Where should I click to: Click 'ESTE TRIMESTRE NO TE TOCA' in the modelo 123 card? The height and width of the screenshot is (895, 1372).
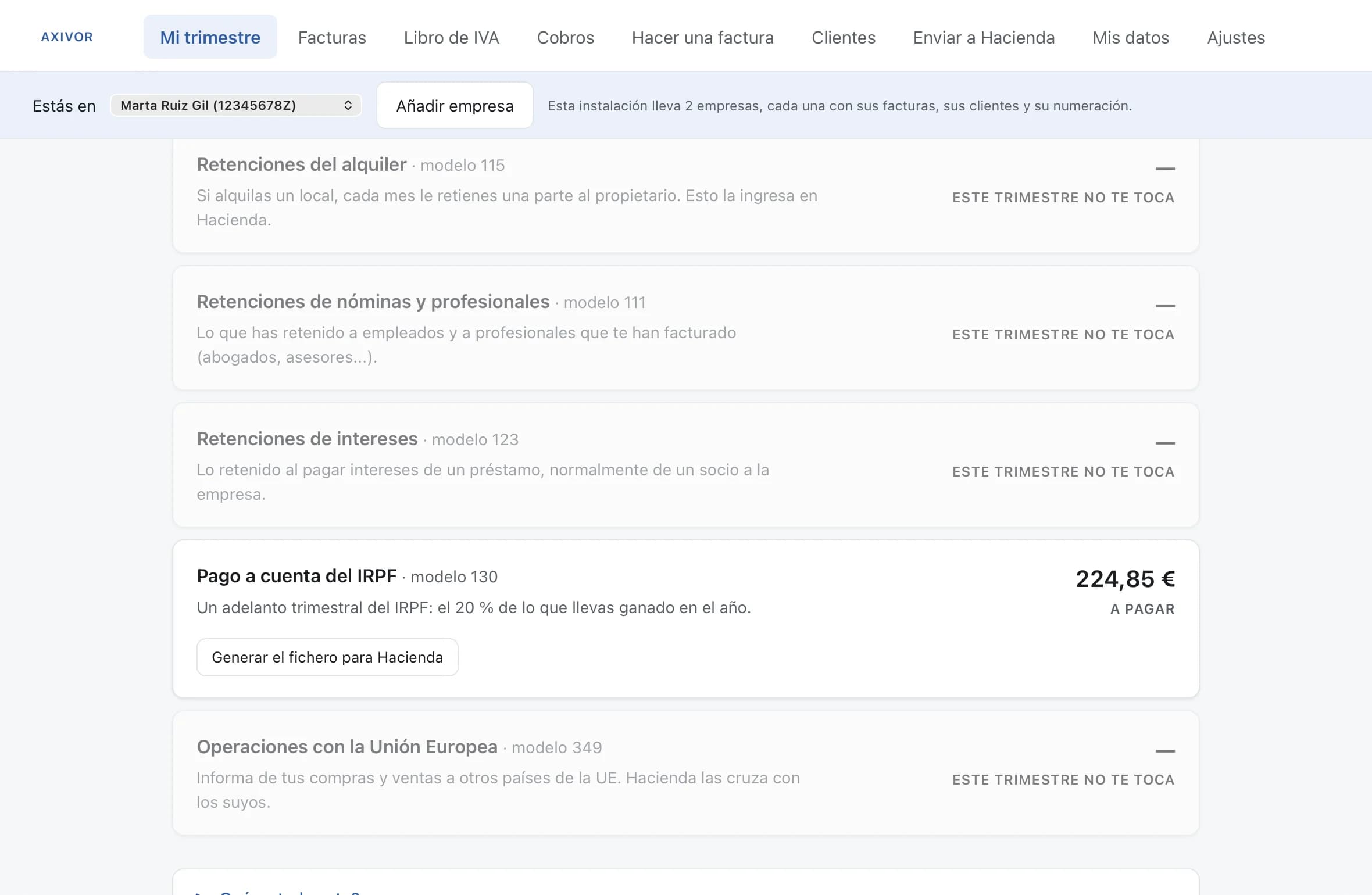coord(1063,472)
